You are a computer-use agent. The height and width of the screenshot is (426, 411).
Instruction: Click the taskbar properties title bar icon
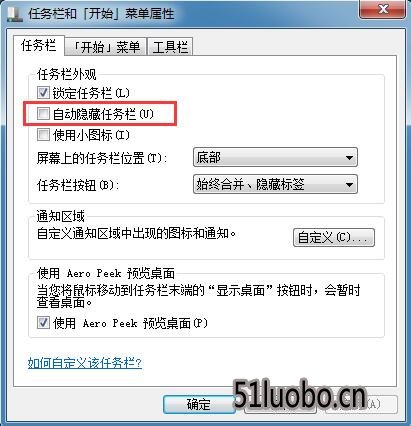14,14
